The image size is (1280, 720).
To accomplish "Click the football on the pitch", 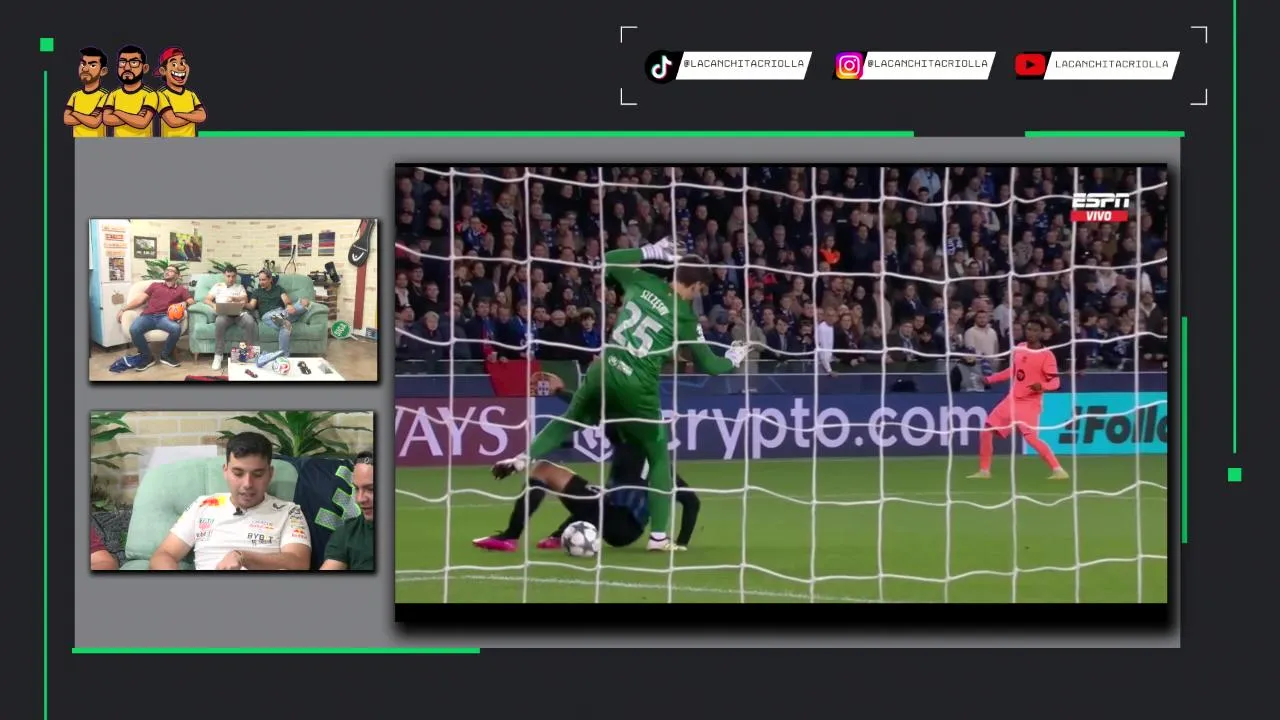I will pyautogui.click(x=580, y=538).
